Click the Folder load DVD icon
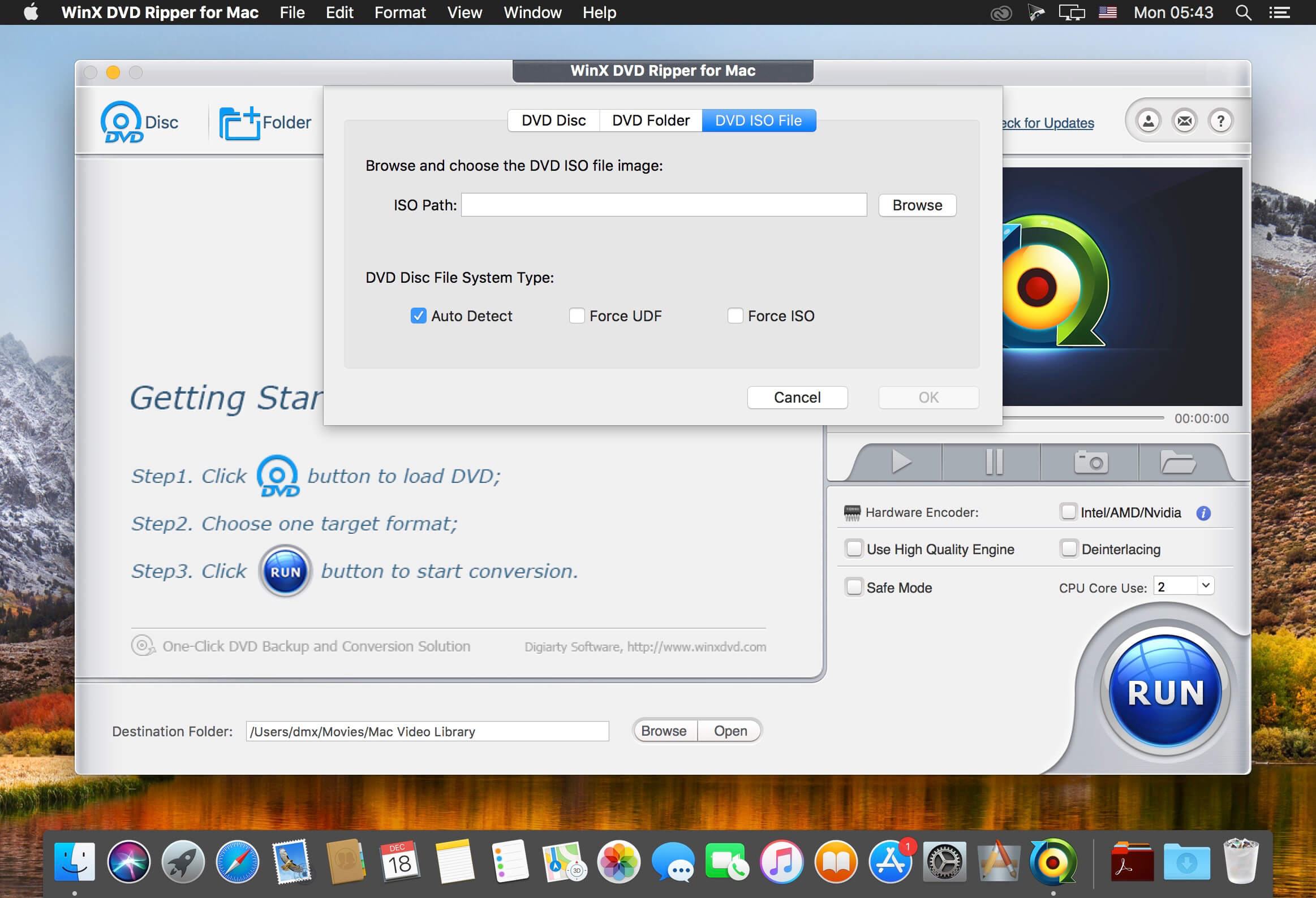Viewport: 1316px width, 898px height. (263, 121)
